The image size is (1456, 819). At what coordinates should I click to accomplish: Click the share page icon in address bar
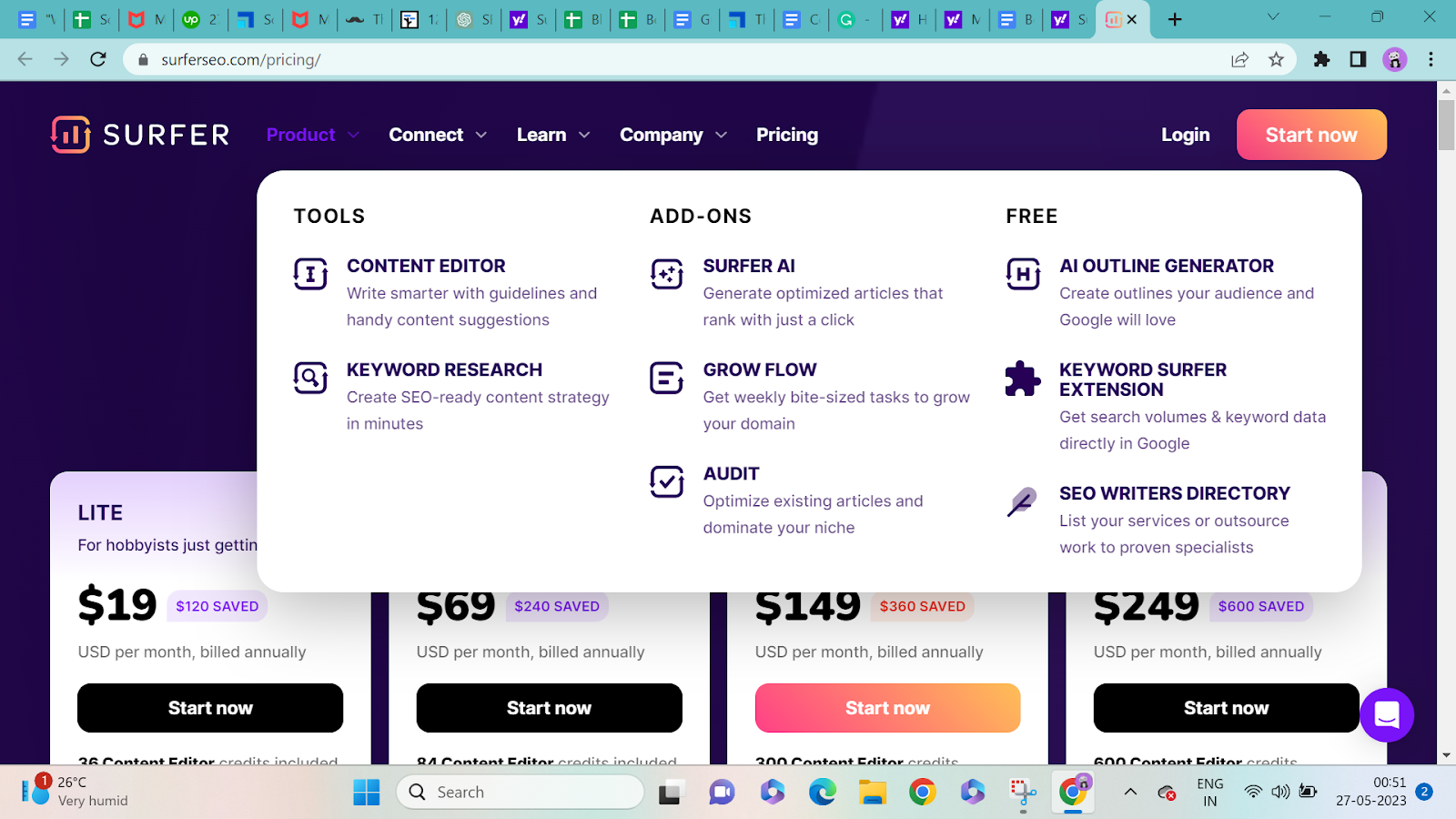click(x=1239, y=59)
